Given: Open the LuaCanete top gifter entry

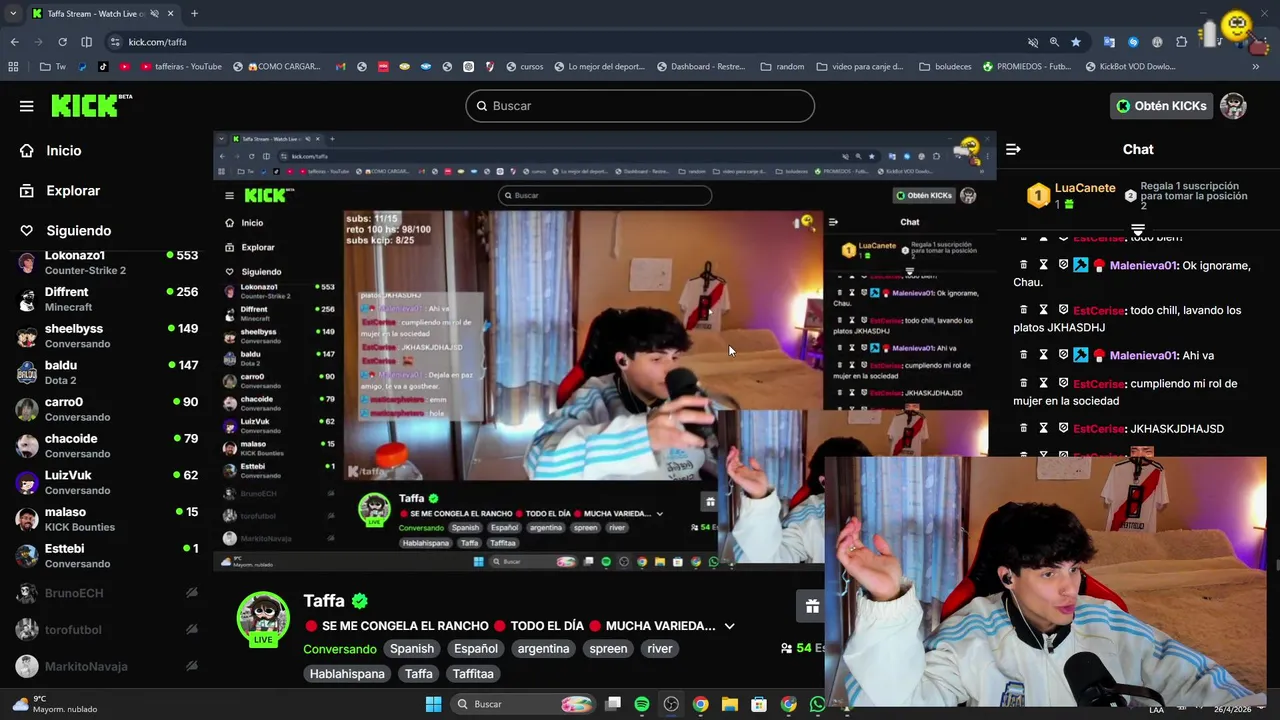Looking at the screenshot, I should click(1071, 195).
